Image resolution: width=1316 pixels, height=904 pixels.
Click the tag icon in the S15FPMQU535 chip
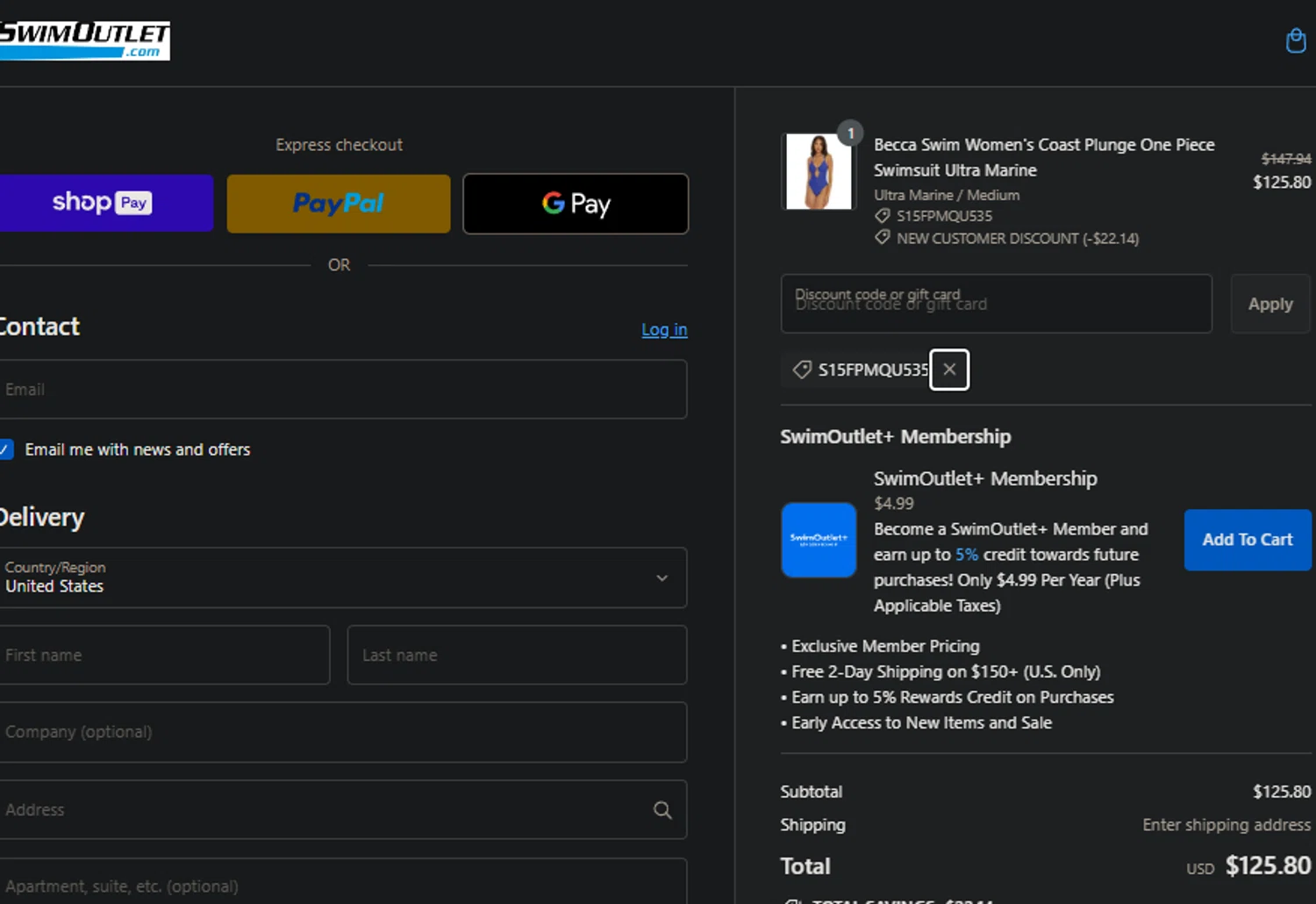(802, 369)
